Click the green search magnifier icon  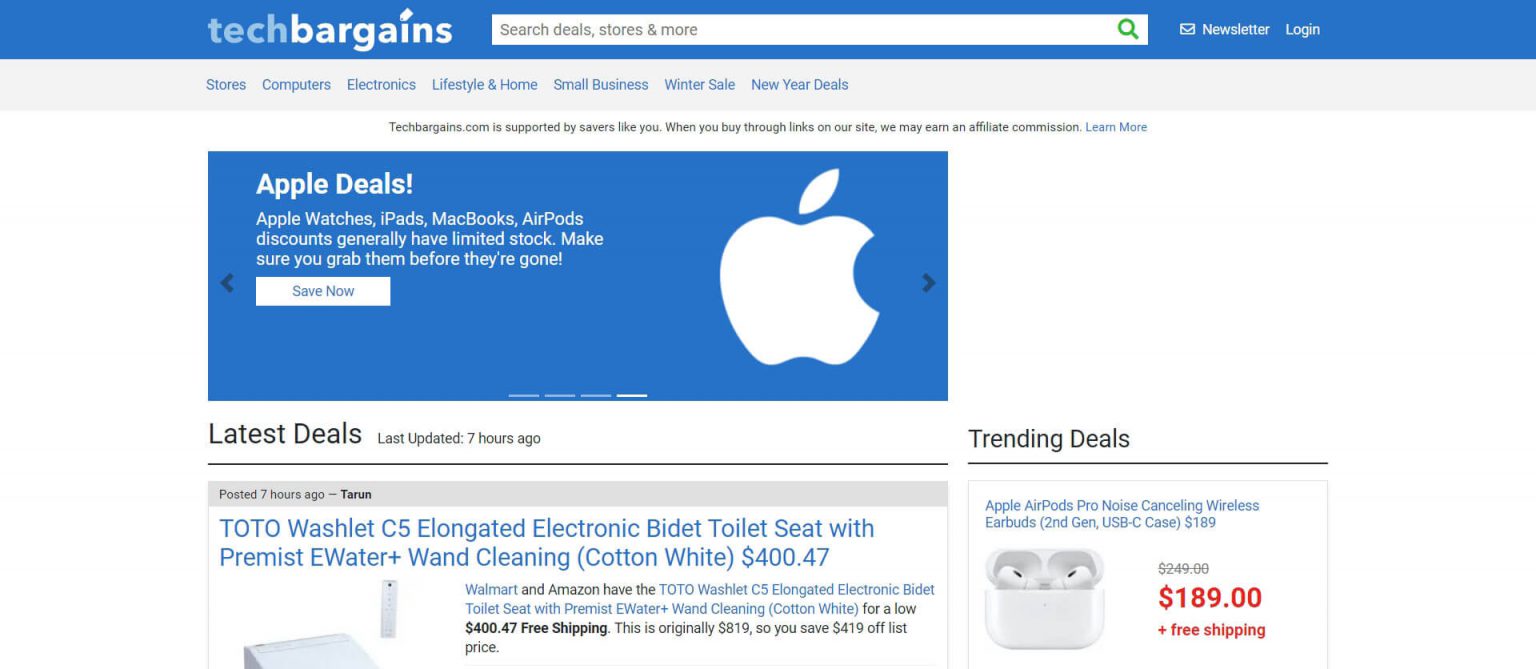click(x=1128, y=29)
